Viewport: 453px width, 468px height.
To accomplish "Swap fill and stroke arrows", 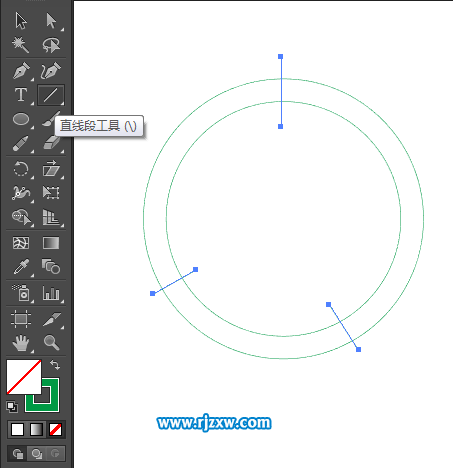I will [55, 365].
